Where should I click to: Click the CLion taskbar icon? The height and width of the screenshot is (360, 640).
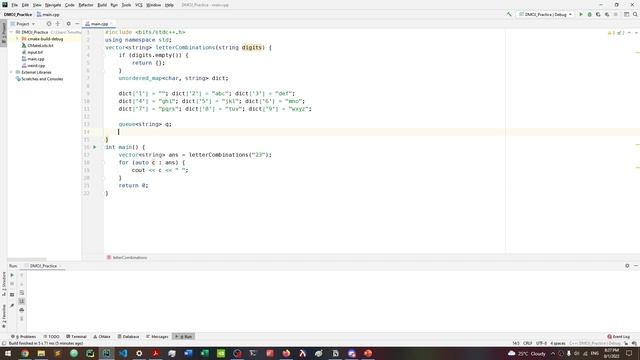[106, 353]
